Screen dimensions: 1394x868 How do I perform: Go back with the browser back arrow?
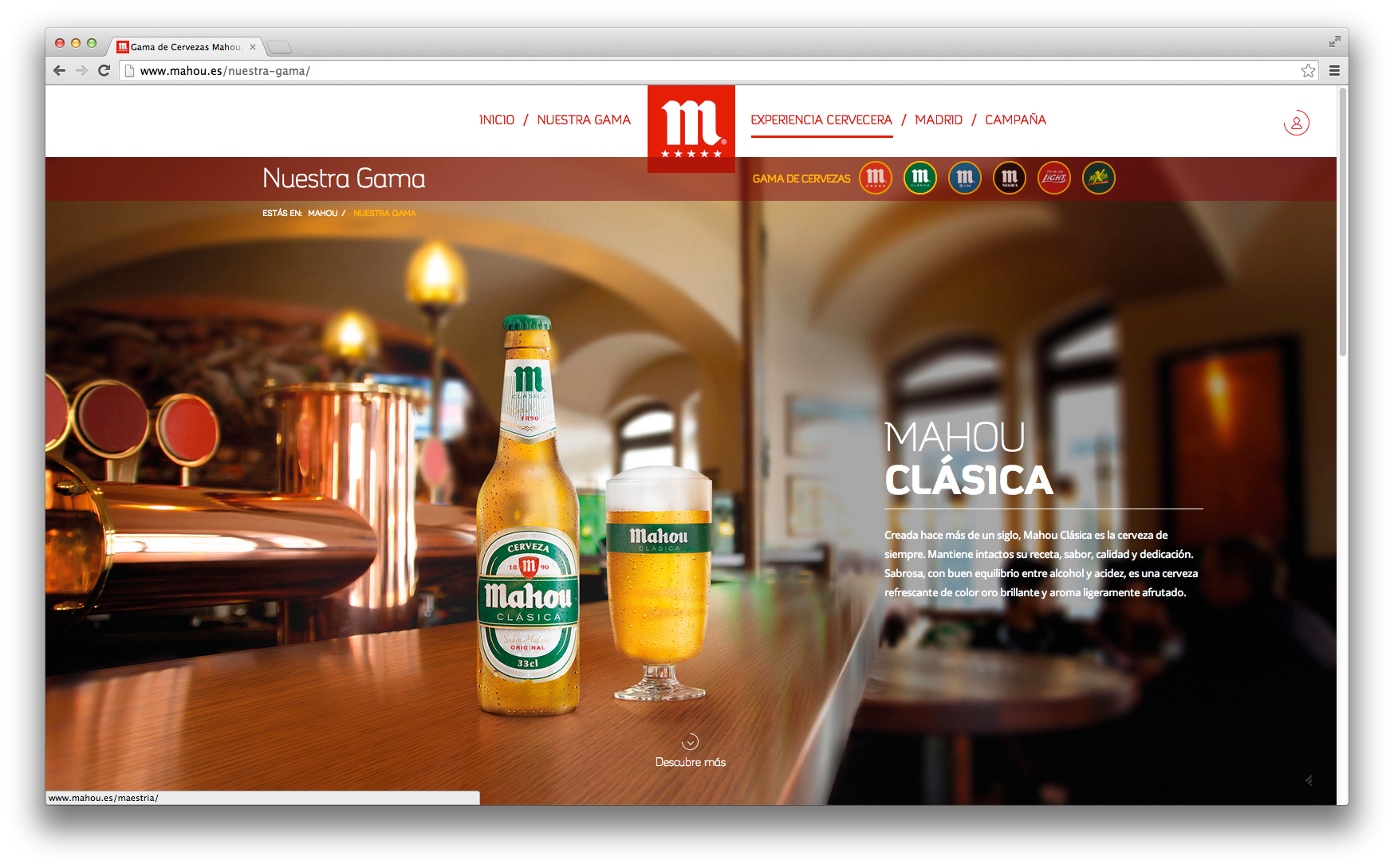(x=60, y=70)
